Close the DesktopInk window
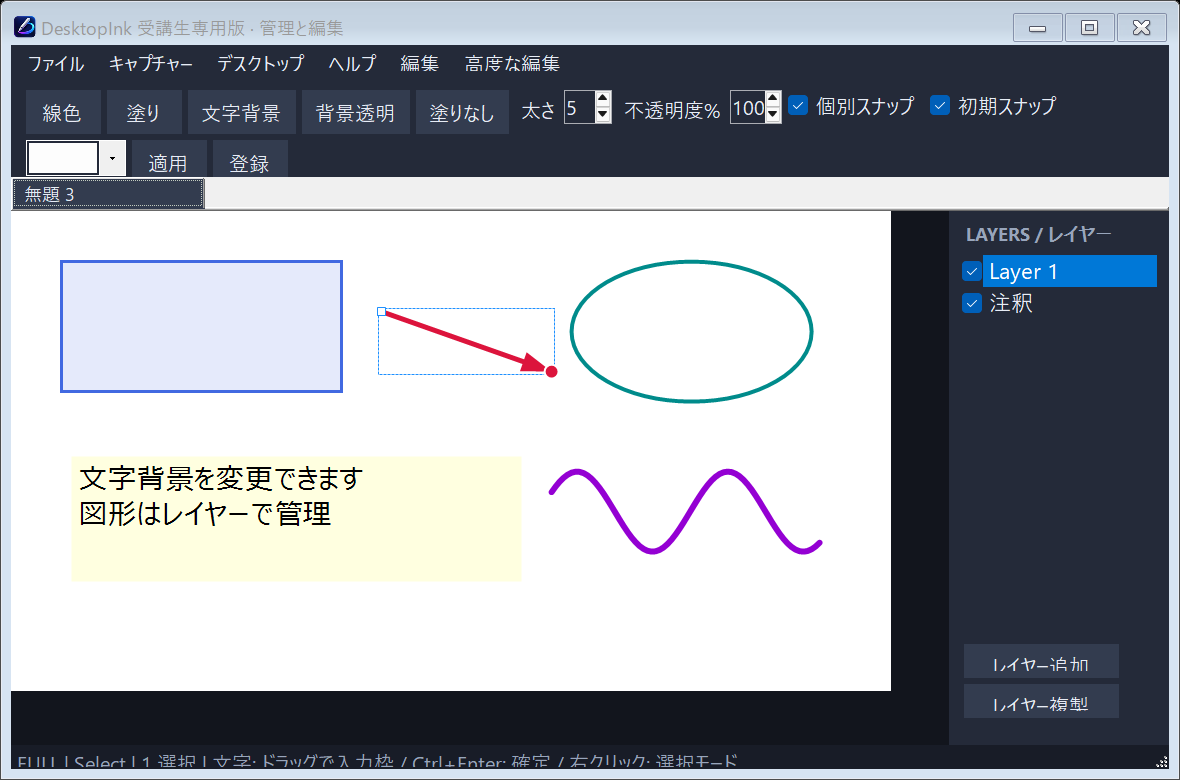1180x780 pixels. [1142, 28]
